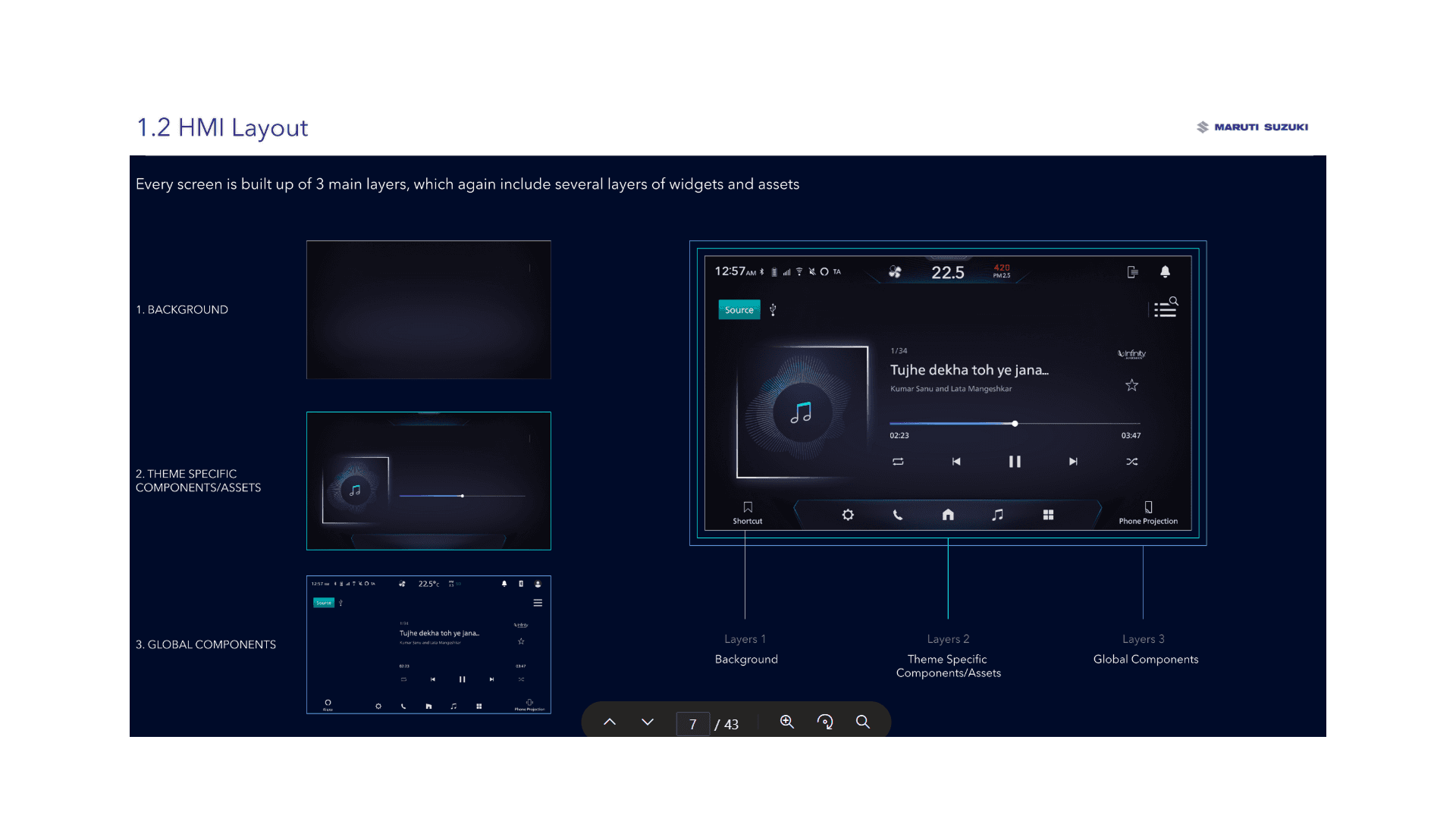1456x840 pixels.
Task: Open the settings gear in the bottom bar
Action: coord(848,515)
